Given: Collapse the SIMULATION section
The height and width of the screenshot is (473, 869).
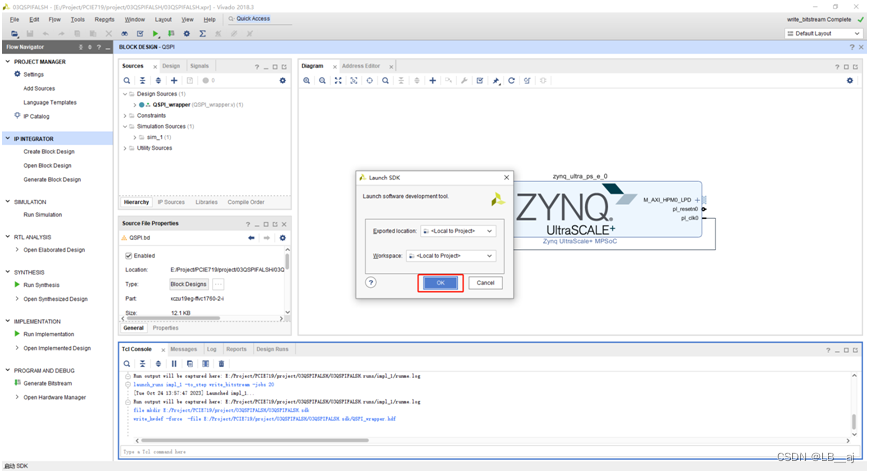Looking at the screenshot, I should (7, 202).
